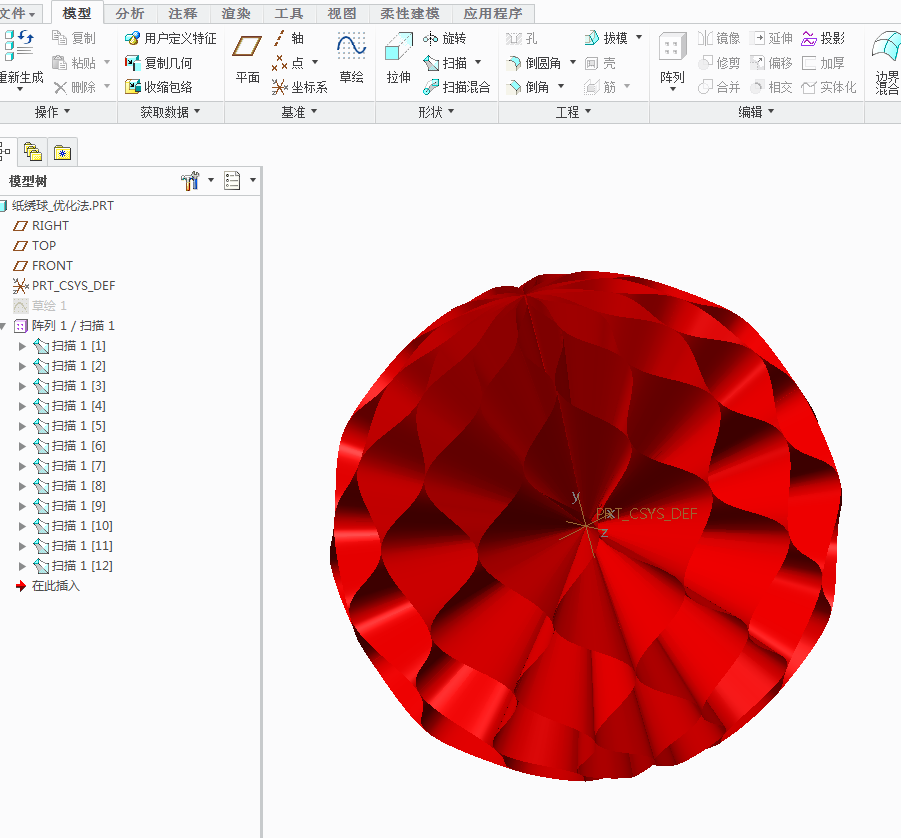Select the 坐标系 (Coordinate System) tool
Image resolution: width=901 pixels, height=838 pixels.
point(300,87)
